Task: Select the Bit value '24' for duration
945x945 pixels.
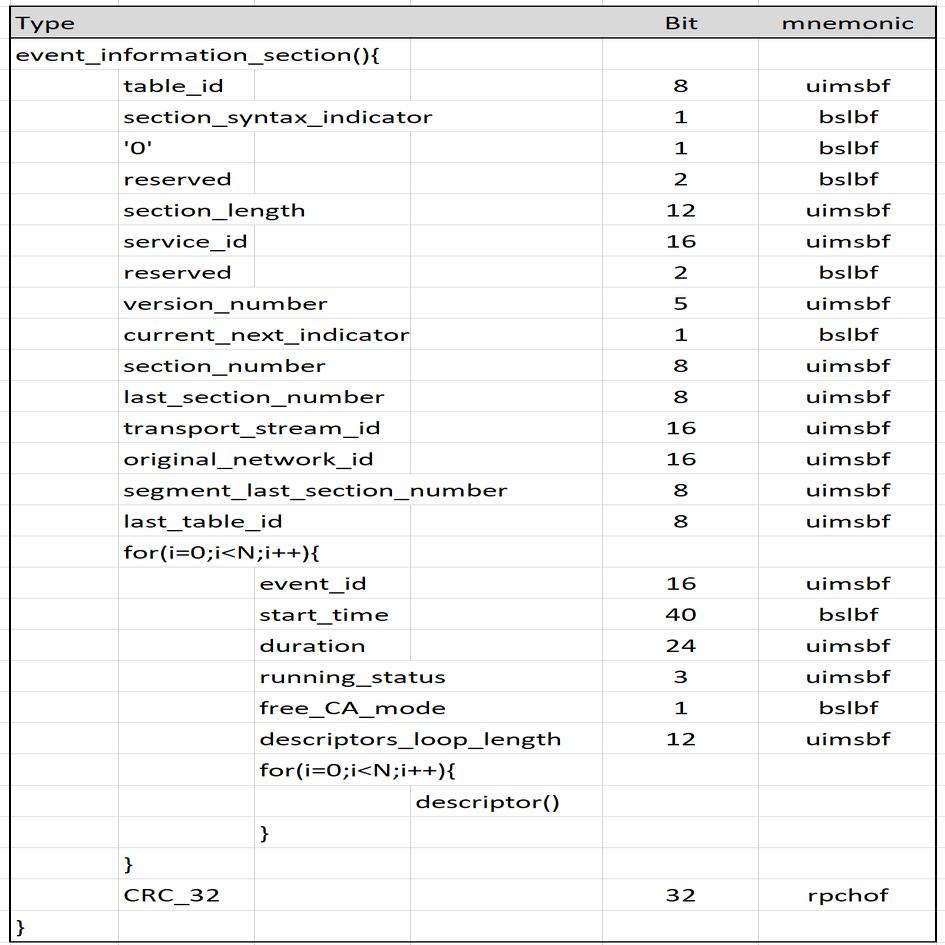Action: coord(680,647)
